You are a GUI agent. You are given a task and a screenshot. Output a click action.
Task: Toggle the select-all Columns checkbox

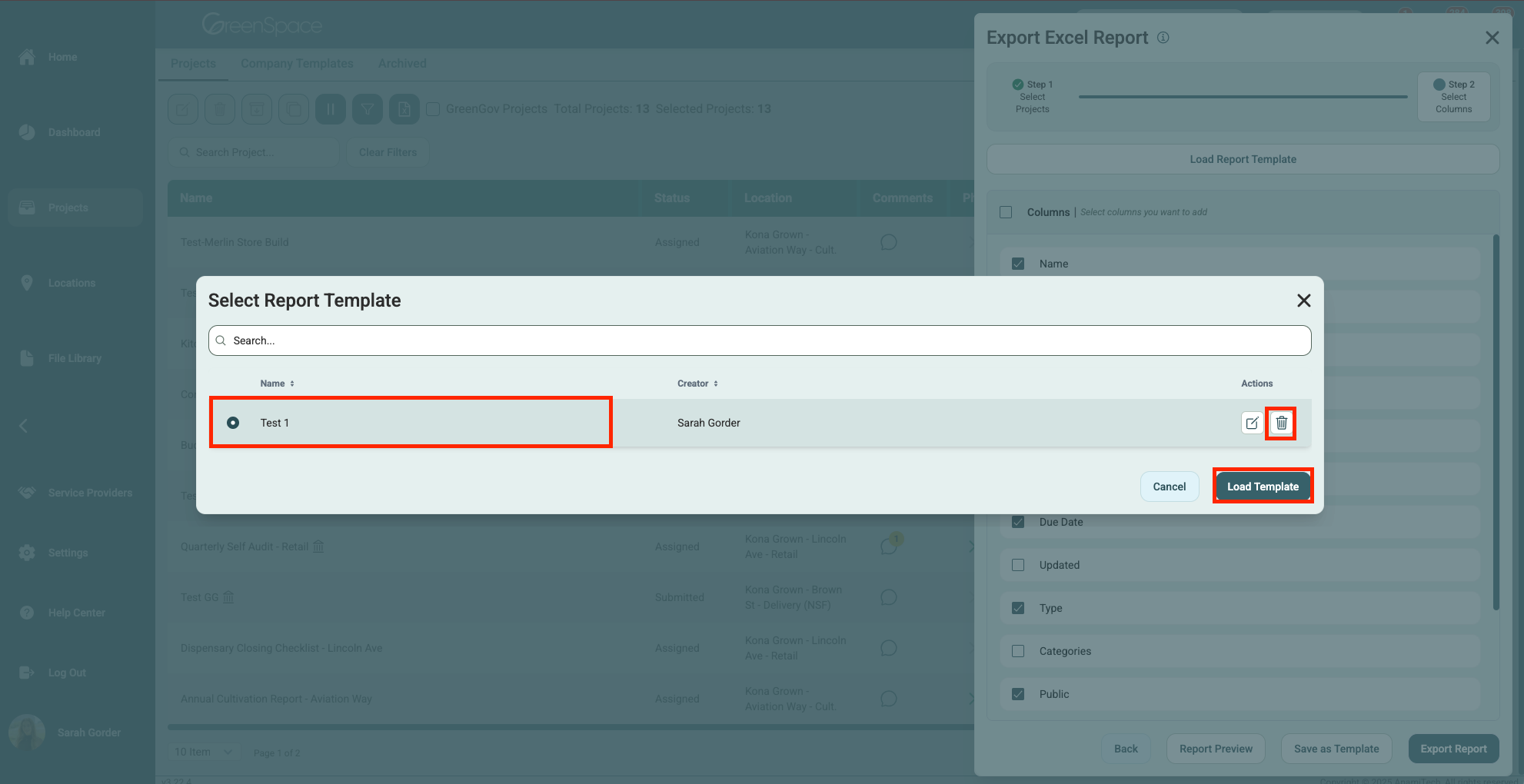pos(1006,212)
